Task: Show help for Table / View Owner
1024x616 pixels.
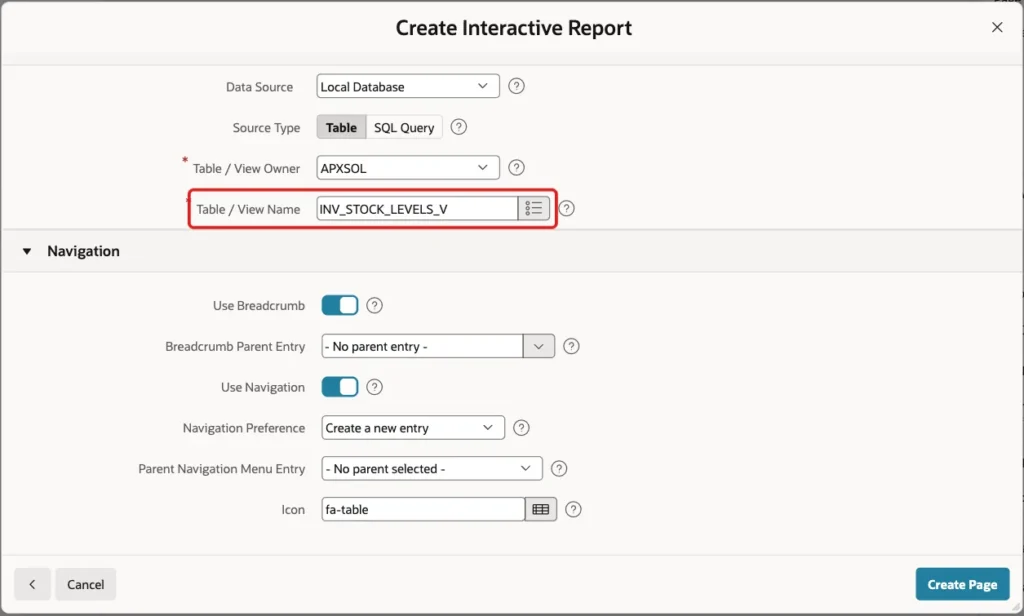Action: [516, 168]
